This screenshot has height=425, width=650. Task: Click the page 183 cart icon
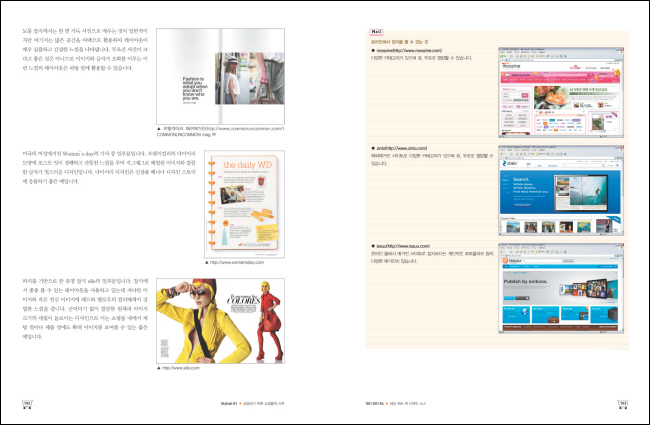click(622, 403)
